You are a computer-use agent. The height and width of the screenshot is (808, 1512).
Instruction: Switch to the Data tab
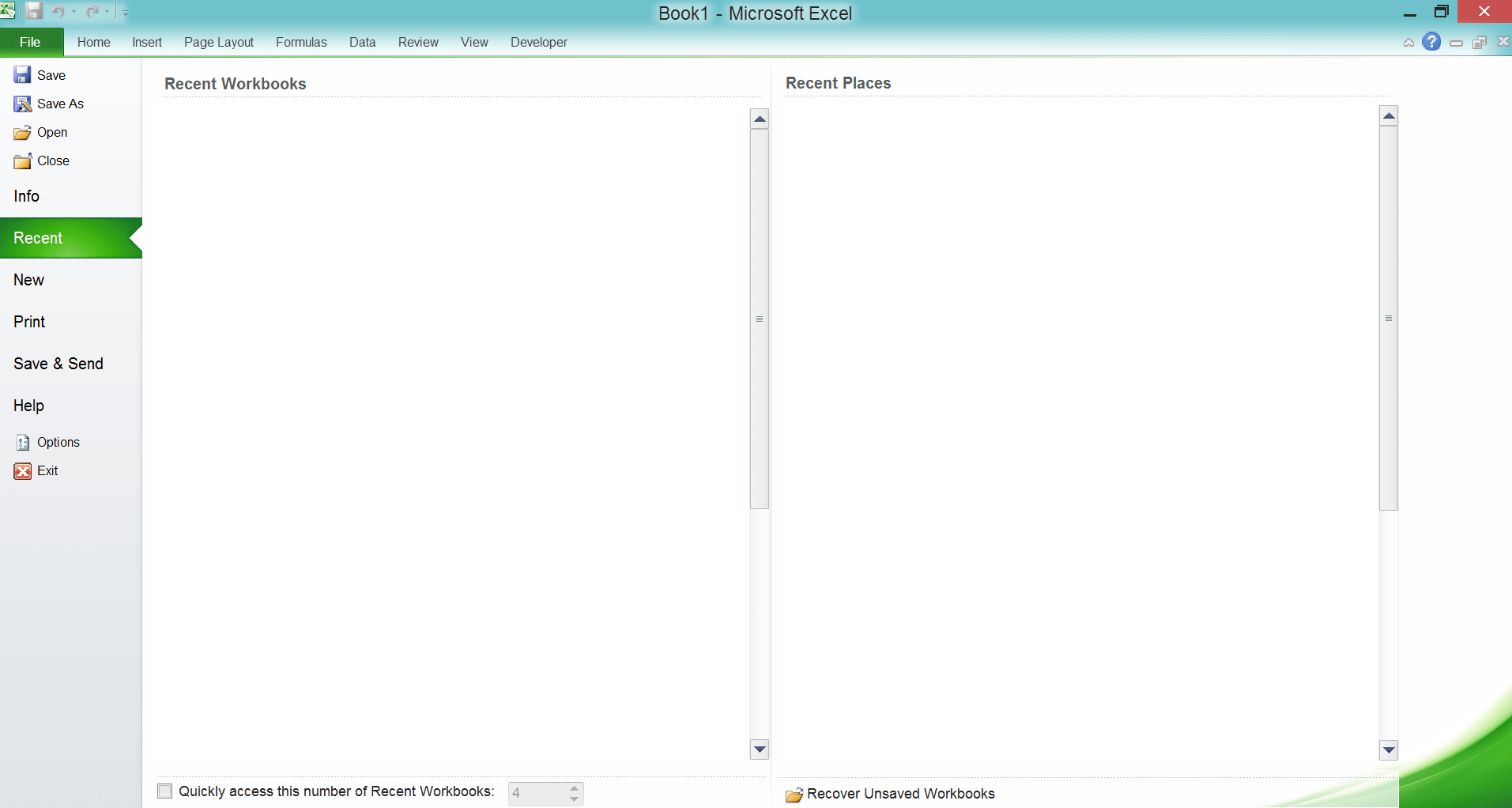[x=363, y=42]
